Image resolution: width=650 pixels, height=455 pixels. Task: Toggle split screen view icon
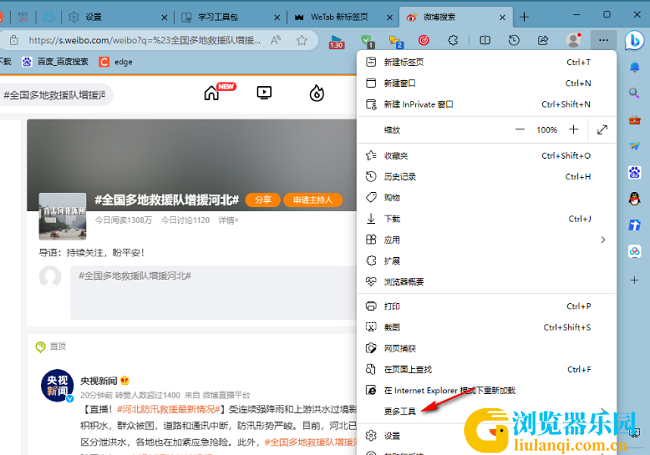click(x=485, y=40)
